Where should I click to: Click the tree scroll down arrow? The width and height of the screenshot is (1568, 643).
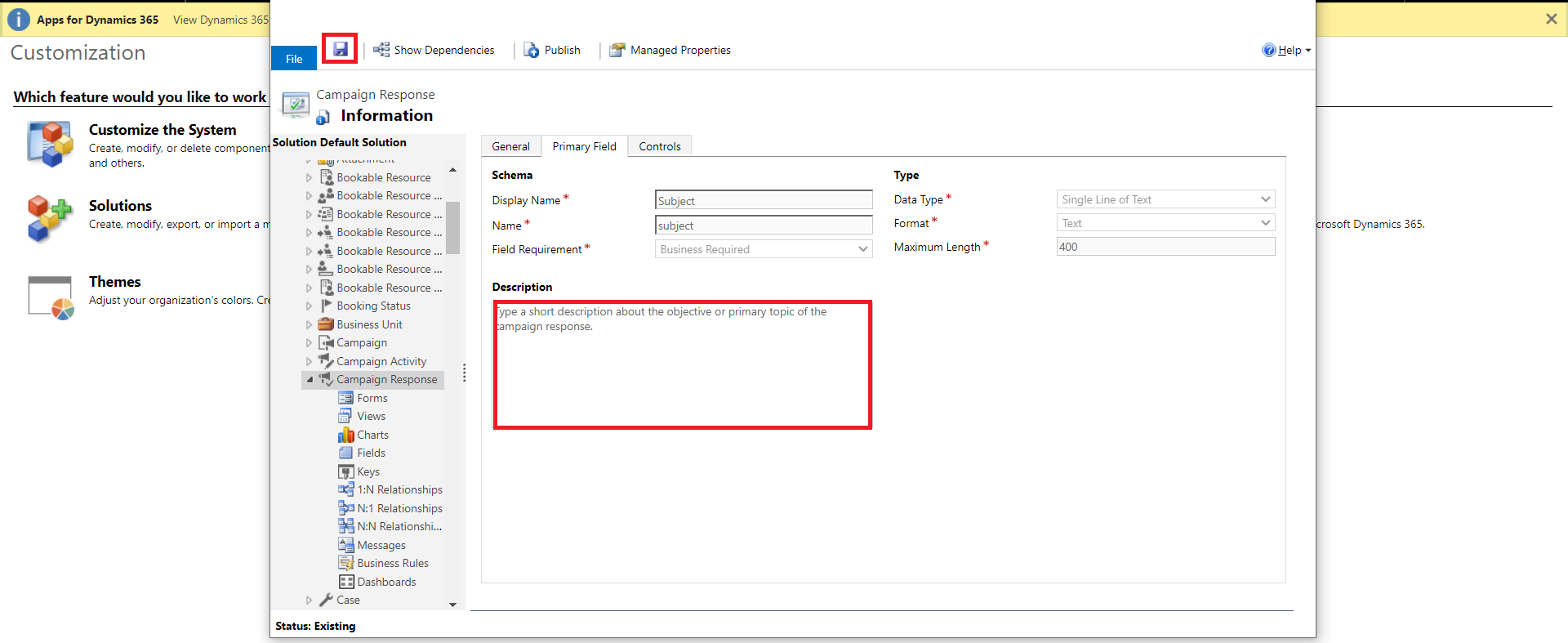[453, 605]
